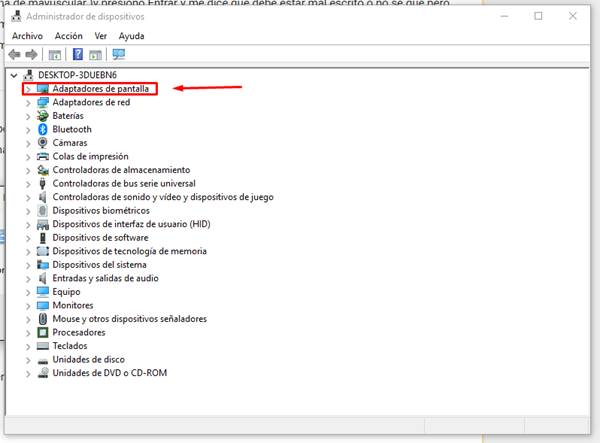Open the Ver menu
This screenshot has width=600, height=443.
click(x=101, y=36)
